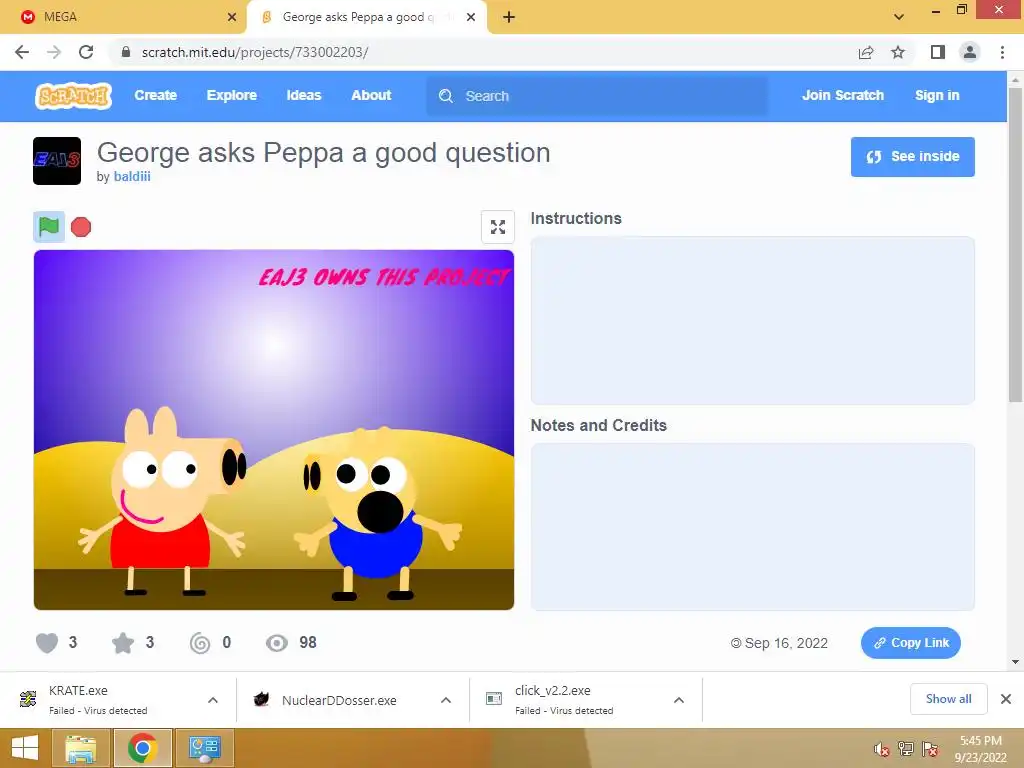This screenshot has height=768, width=1024.
Task: Click the Copy Link button
Action: click(910, 643)
